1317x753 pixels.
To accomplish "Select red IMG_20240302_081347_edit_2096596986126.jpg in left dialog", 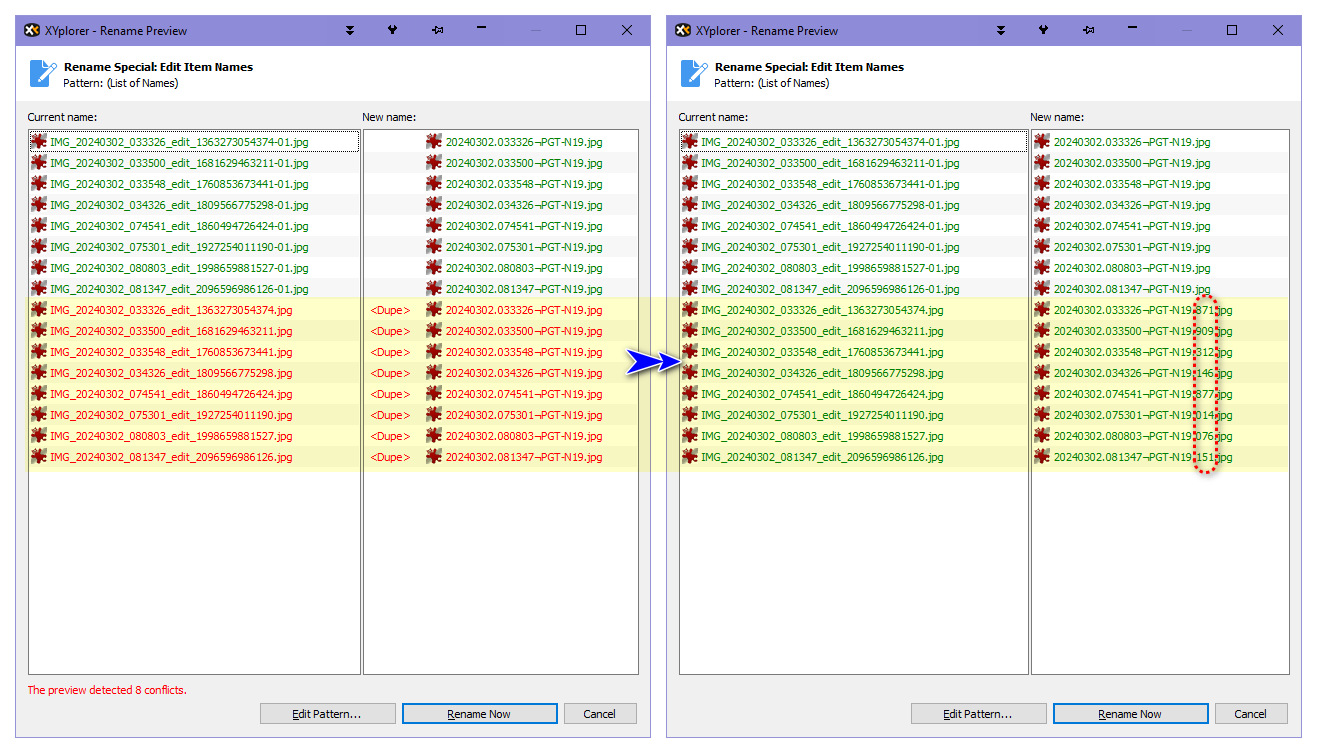I will click(171, 457).
